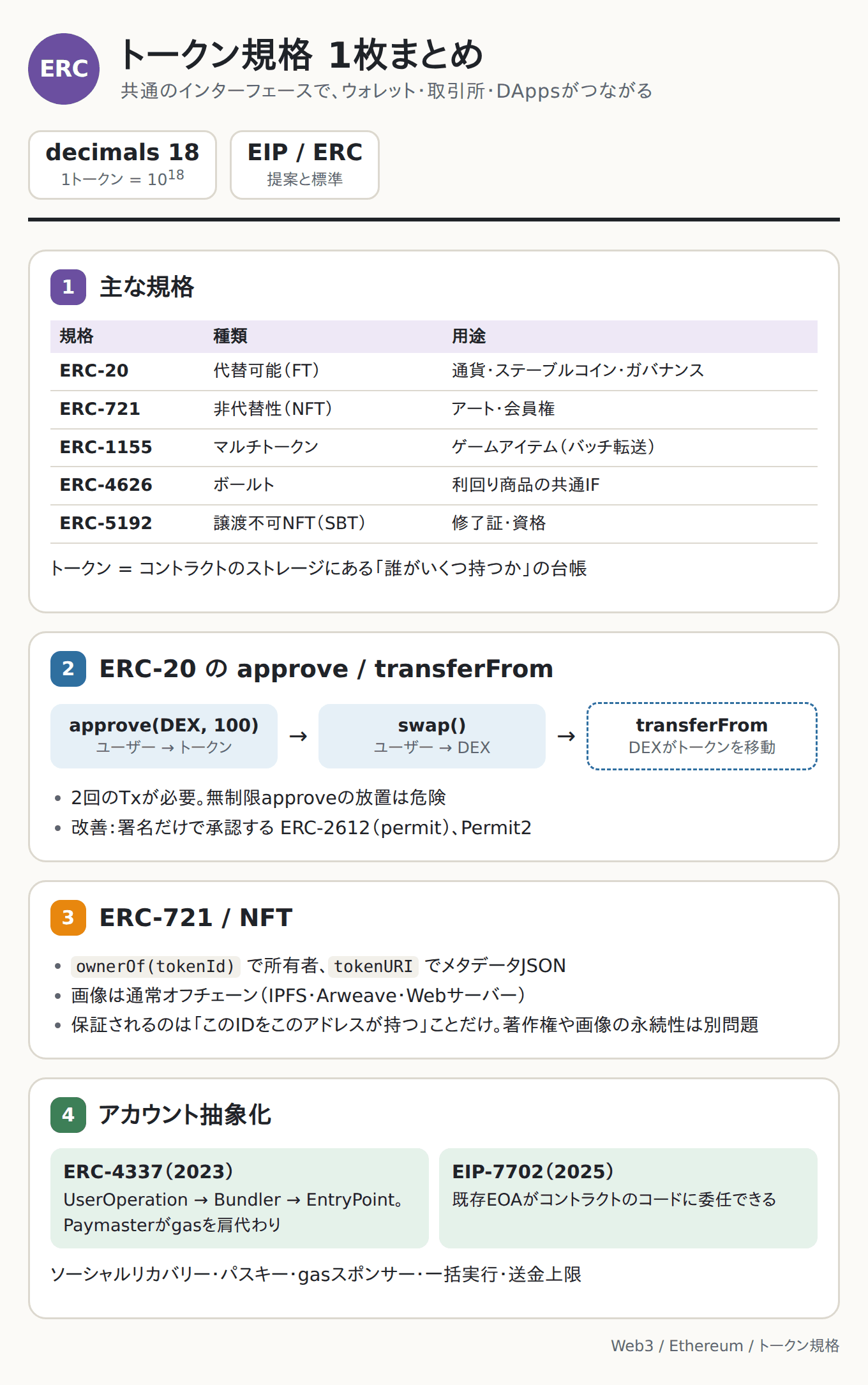Image resolution: width=868 pixels, height=1385 pixels.
Task: Select the ERC-5192 SBT row
Action: pos(434,524)
